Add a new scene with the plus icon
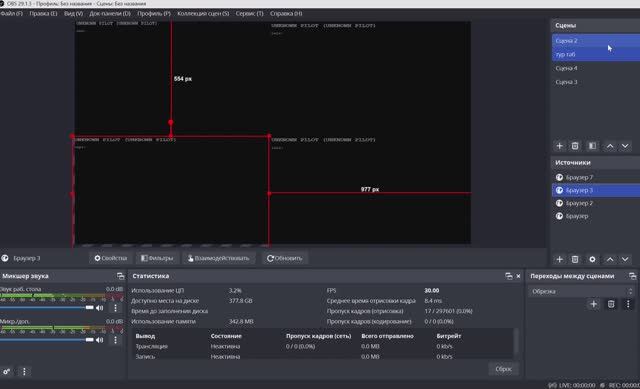This screenshot has width=640, height=389. coord(559,146)
